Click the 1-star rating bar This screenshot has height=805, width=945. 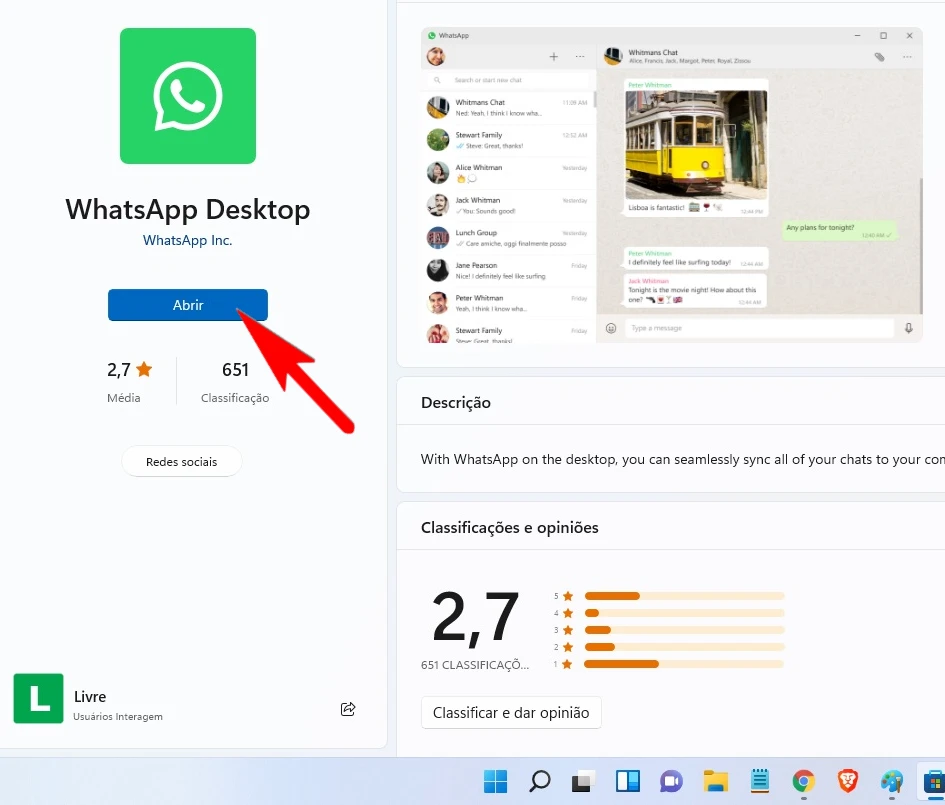[684, 664]
